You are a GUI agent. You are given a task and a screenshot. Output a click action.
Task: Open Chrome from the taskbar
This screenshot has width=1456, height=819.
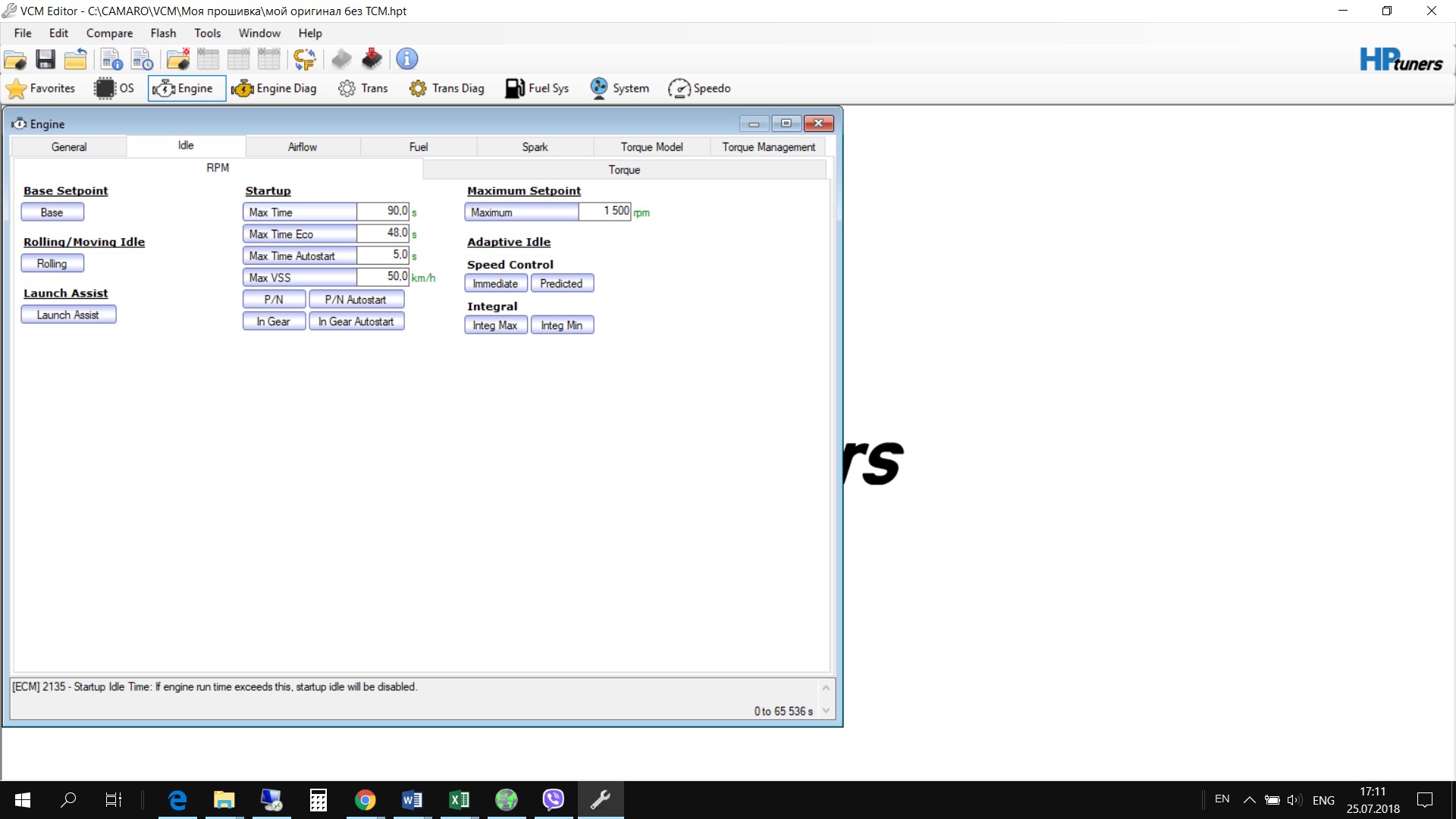click(365, 800)
